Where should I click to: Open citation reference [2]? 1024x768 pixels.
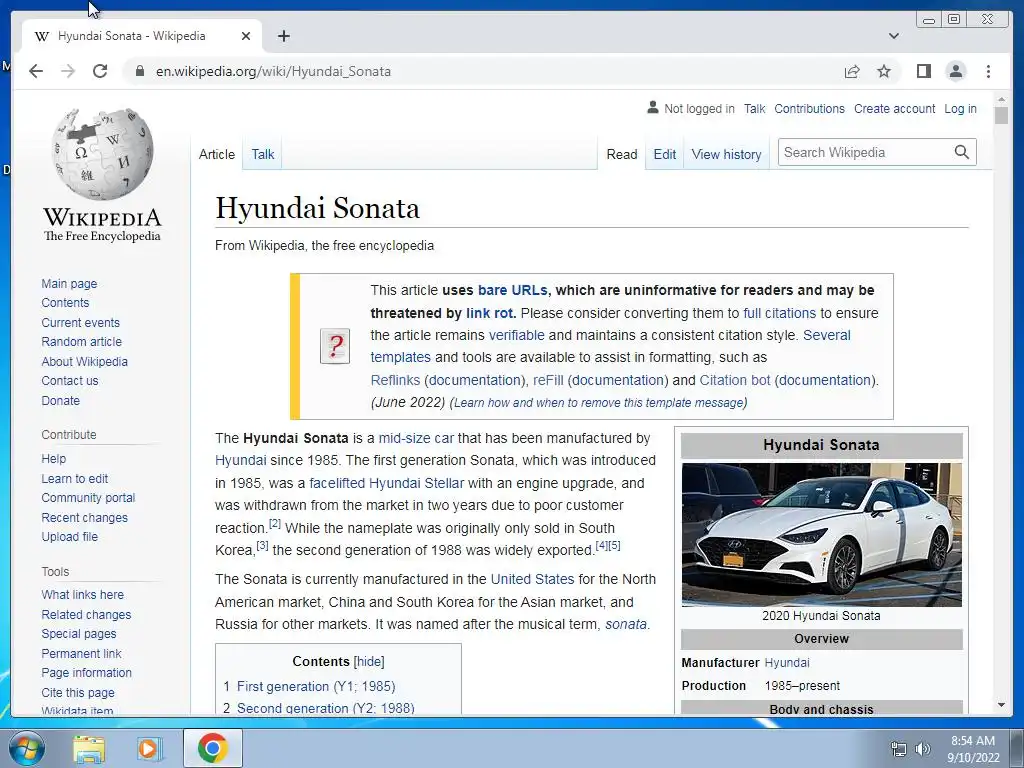click(x=275, y=523)
